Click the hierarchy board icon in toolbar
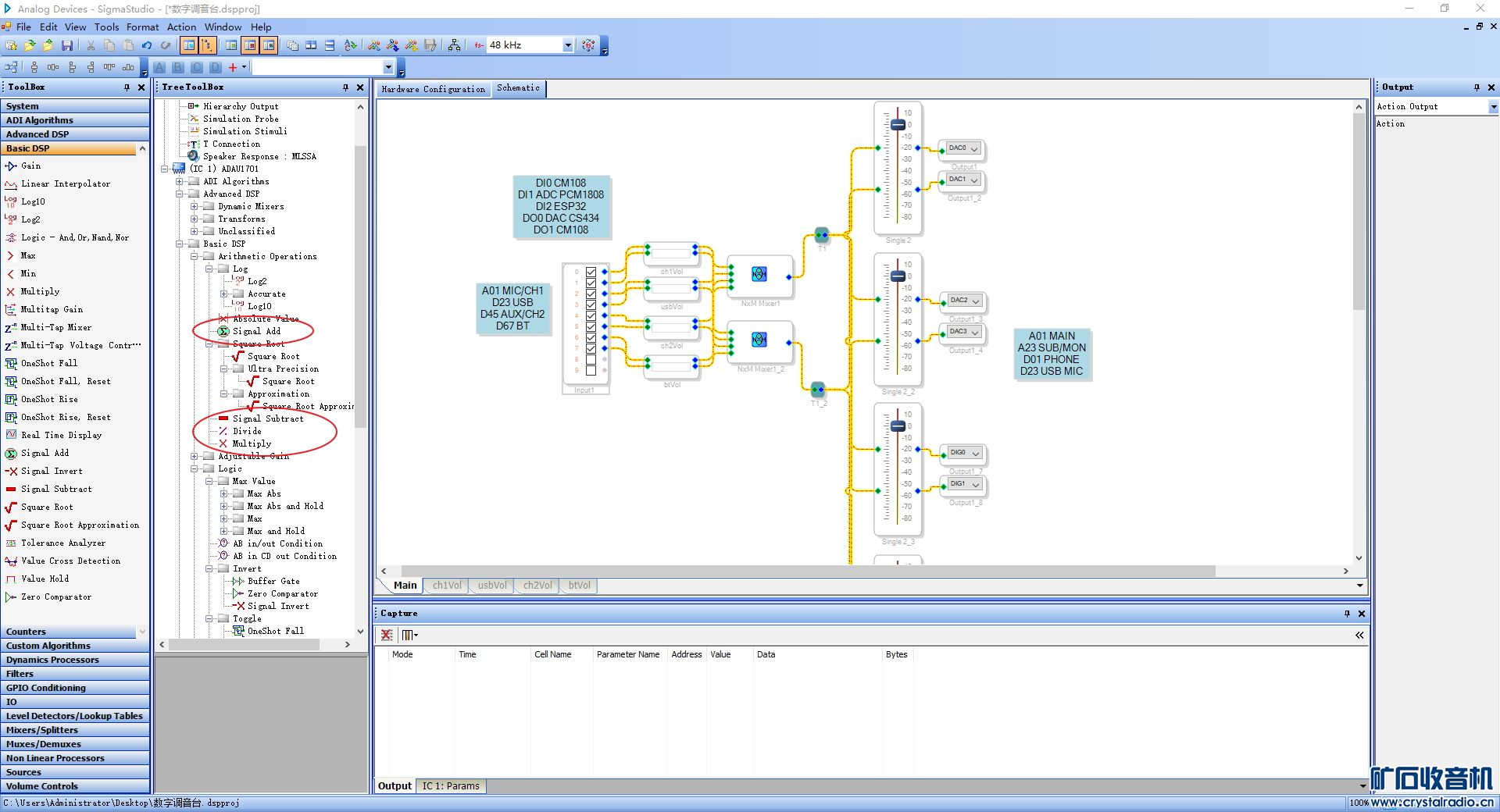 454,46
